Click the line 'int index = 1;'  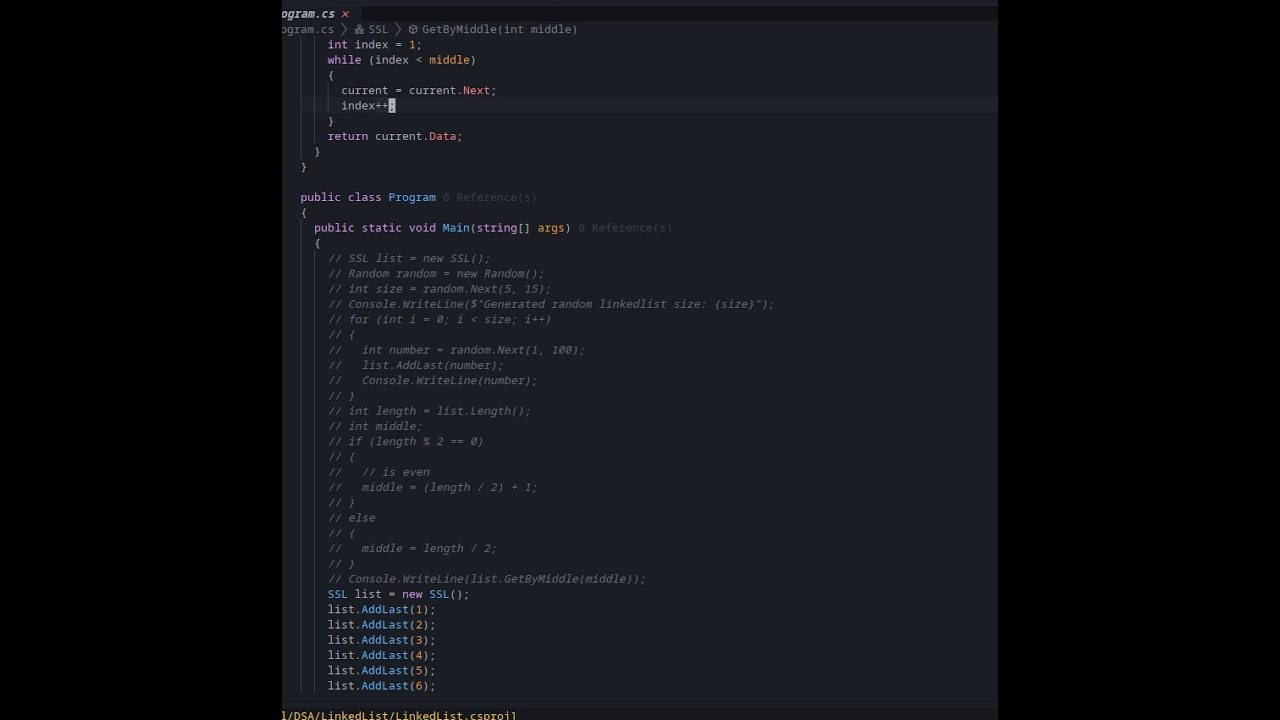[375, 45]
